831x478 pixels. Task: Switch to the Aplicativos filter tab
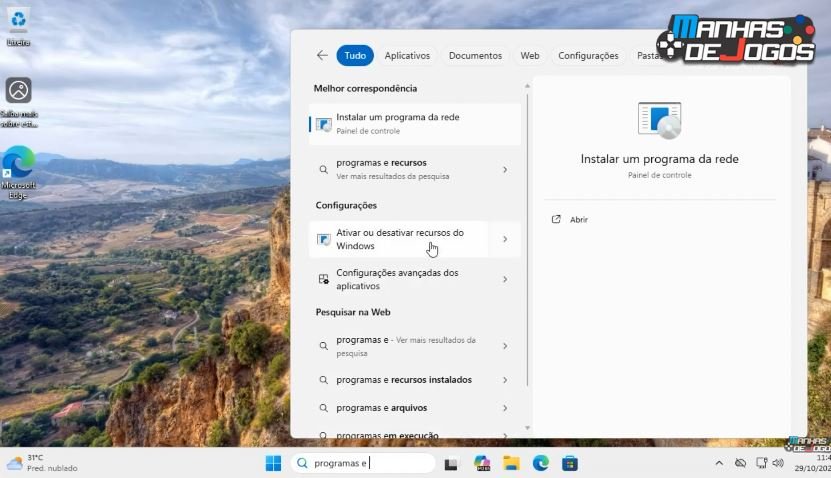[x=407, y=56]
